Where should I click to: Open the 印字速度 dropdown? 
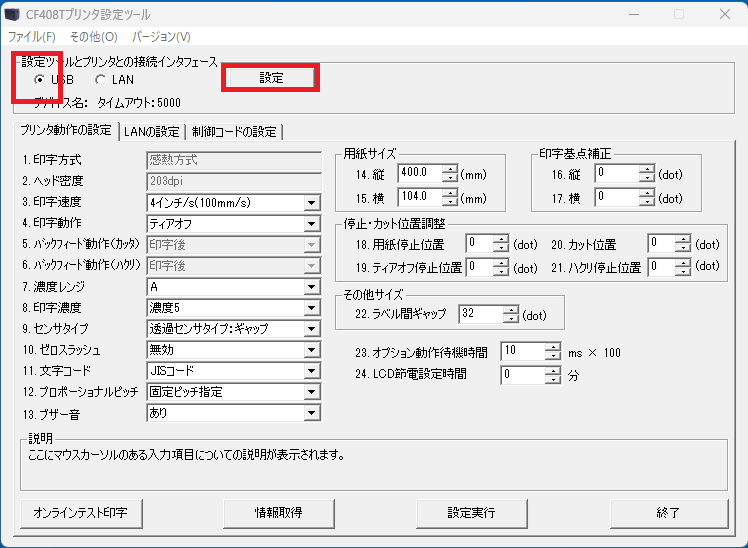(234, 203)
